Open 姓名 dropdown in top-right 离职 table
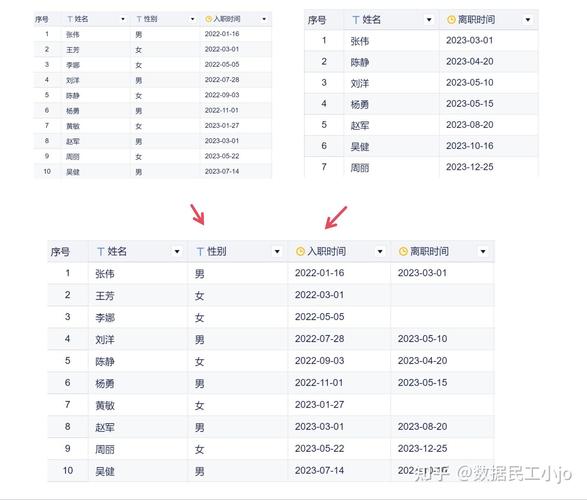587x500 pixels. [x=429, y=20]
